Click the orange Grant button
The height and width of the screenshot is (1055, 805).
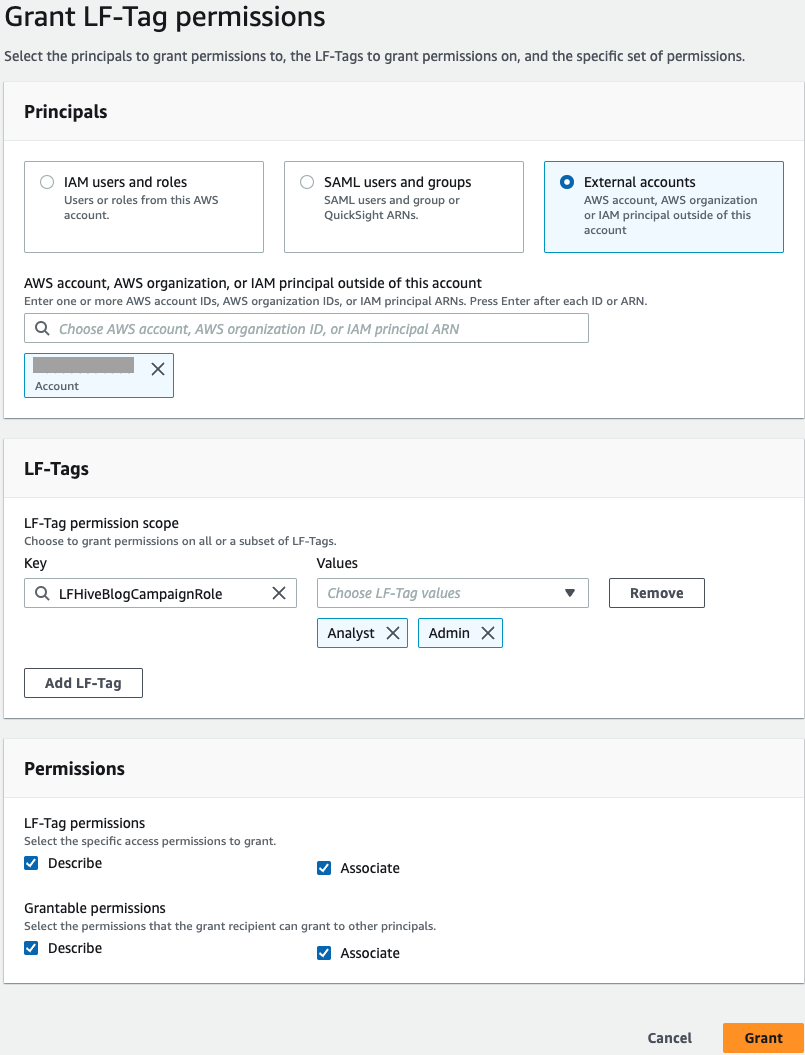pos(763,1038)
